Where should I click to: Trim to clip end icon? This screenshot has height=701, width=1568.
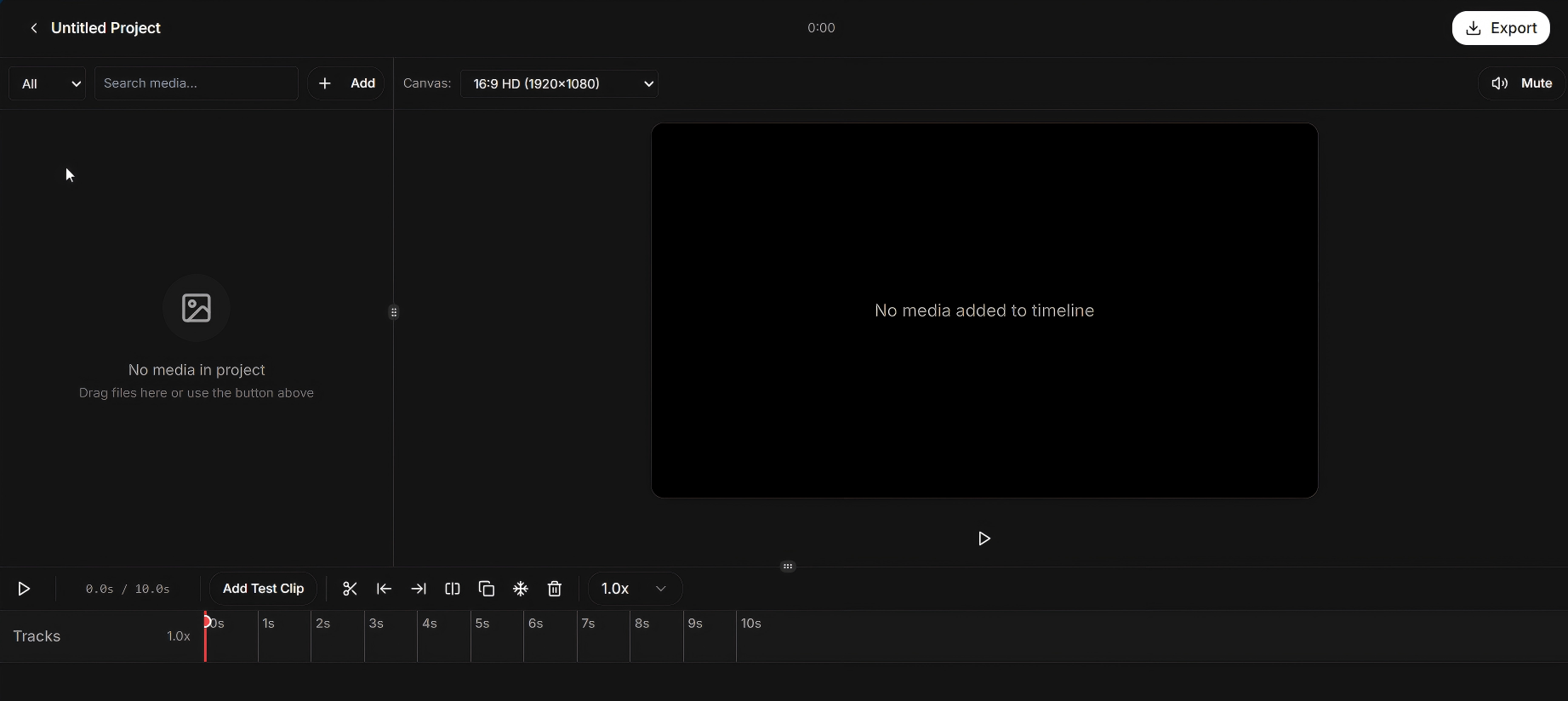tap(418, 589)
